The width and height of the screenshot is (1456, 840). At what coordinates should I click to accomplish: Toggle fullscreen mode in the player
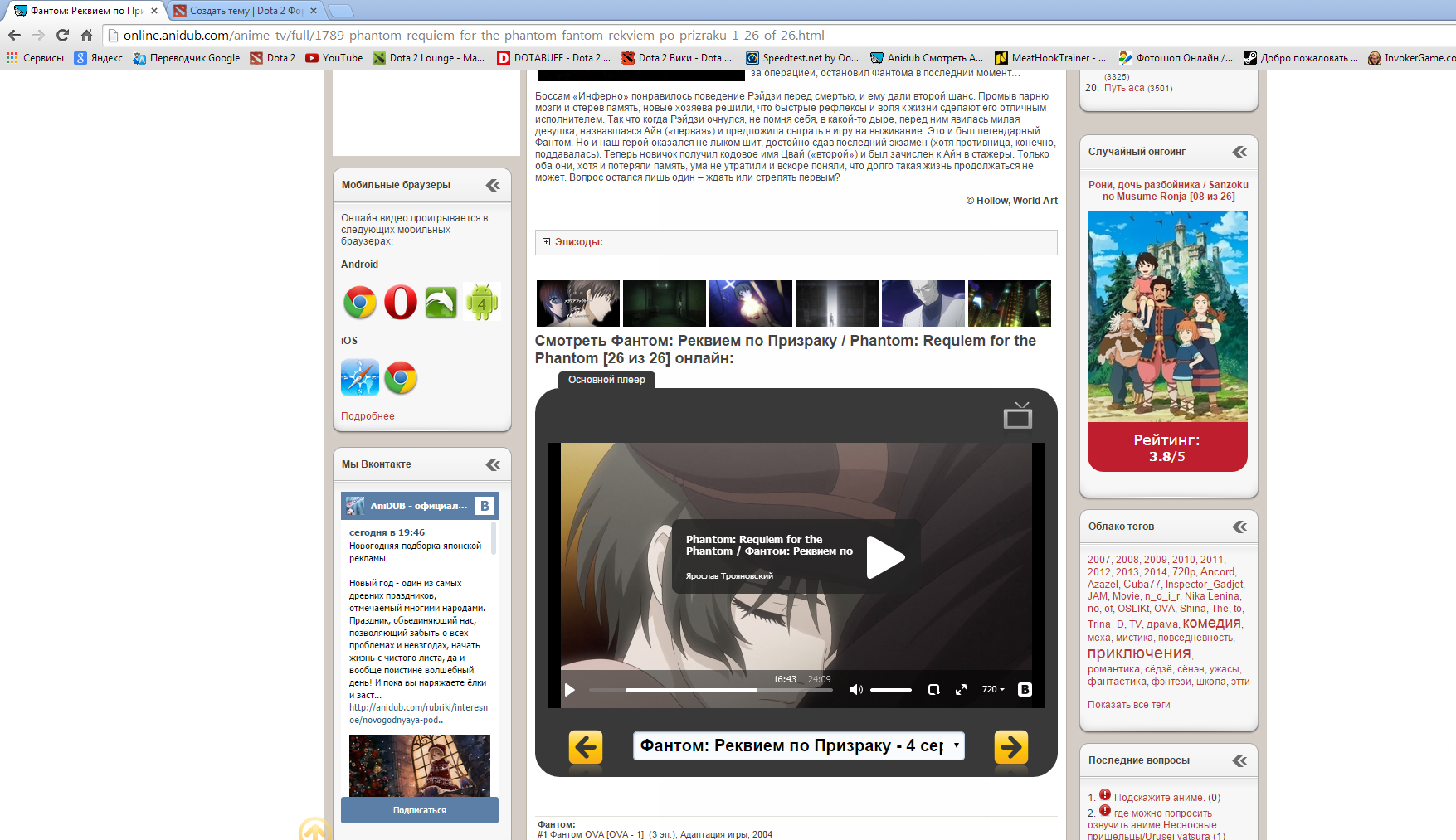click(961, 689)
